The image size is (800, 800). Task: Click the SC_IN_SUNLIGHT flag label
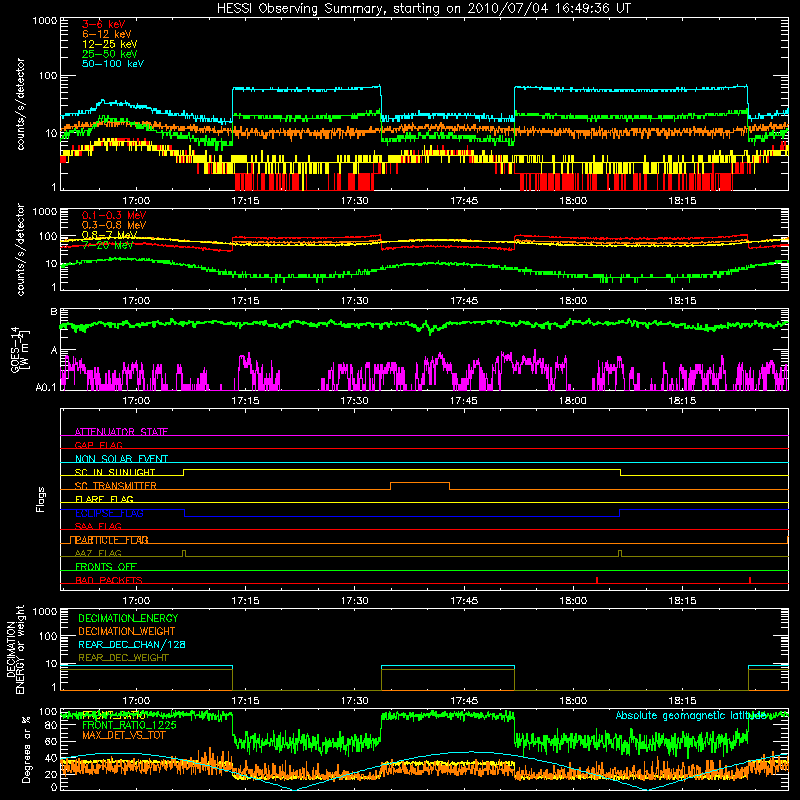(115, 472)
